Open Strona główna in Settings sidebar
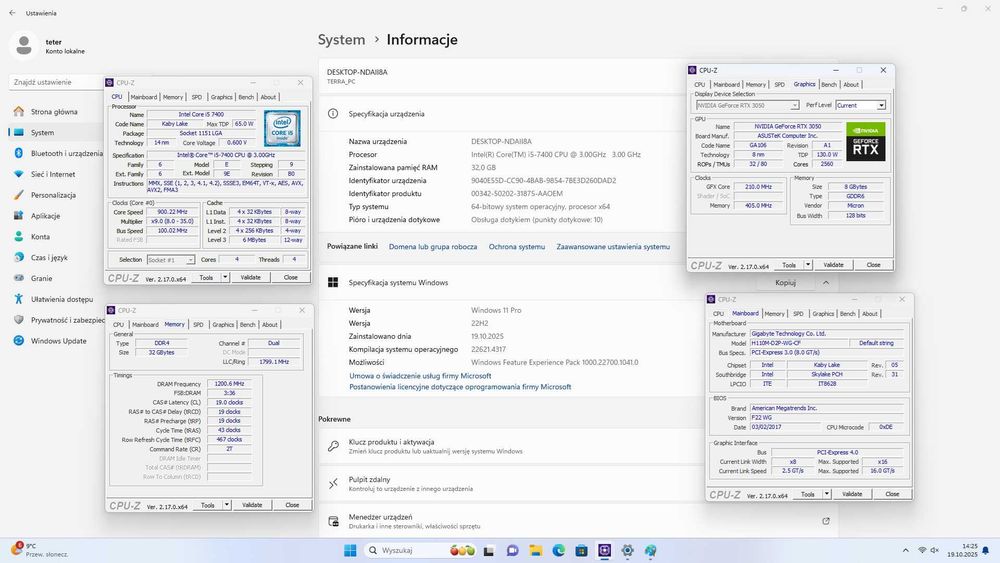 click(x=55, y=112)
